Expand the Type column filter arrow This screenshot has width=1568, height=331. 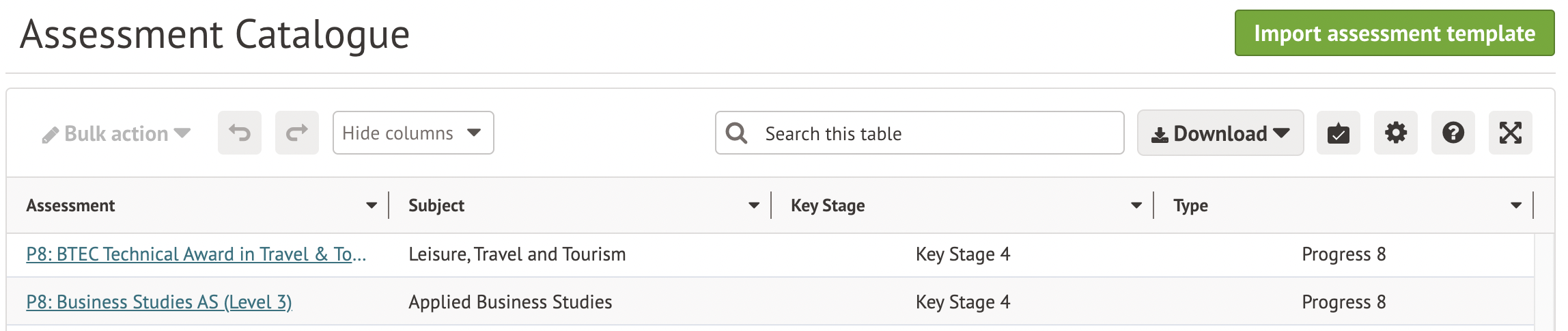[1515, 205]
